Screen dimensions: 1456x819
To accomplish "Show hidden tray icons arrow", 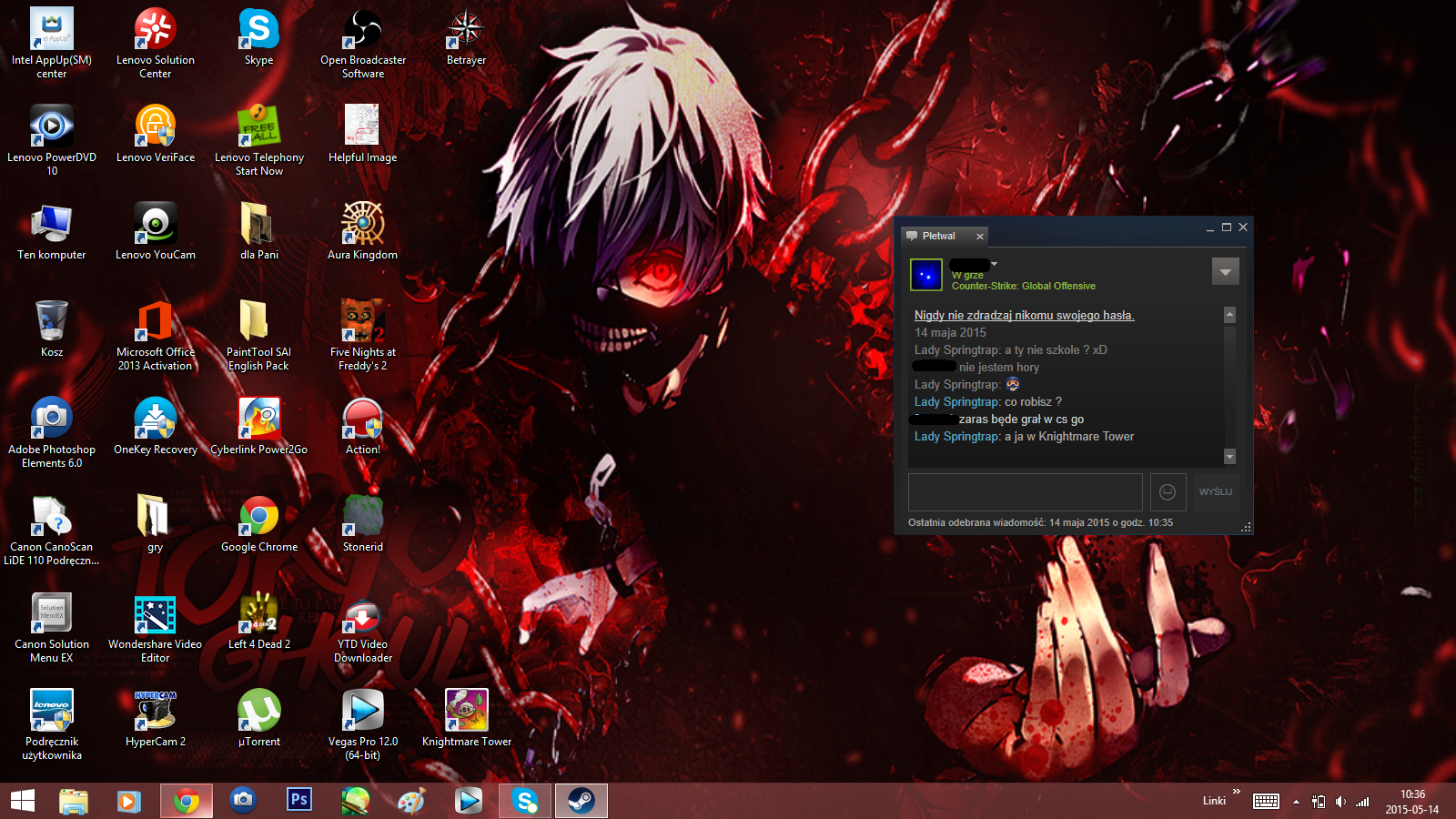I will 1296,802.
